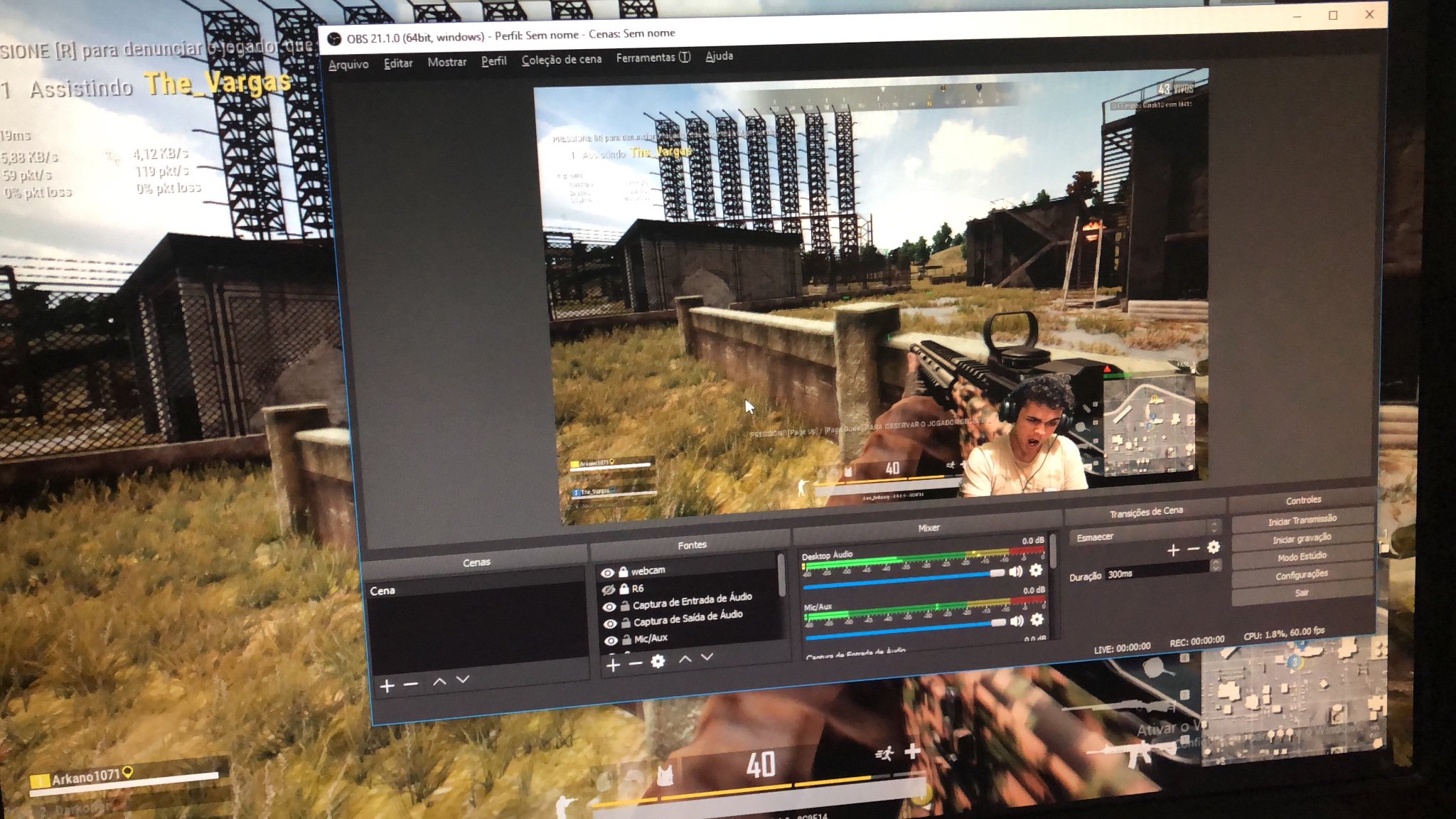Remove selected scene with minus icon
The width and height of the screenshot is (1456, 819).
411,685
